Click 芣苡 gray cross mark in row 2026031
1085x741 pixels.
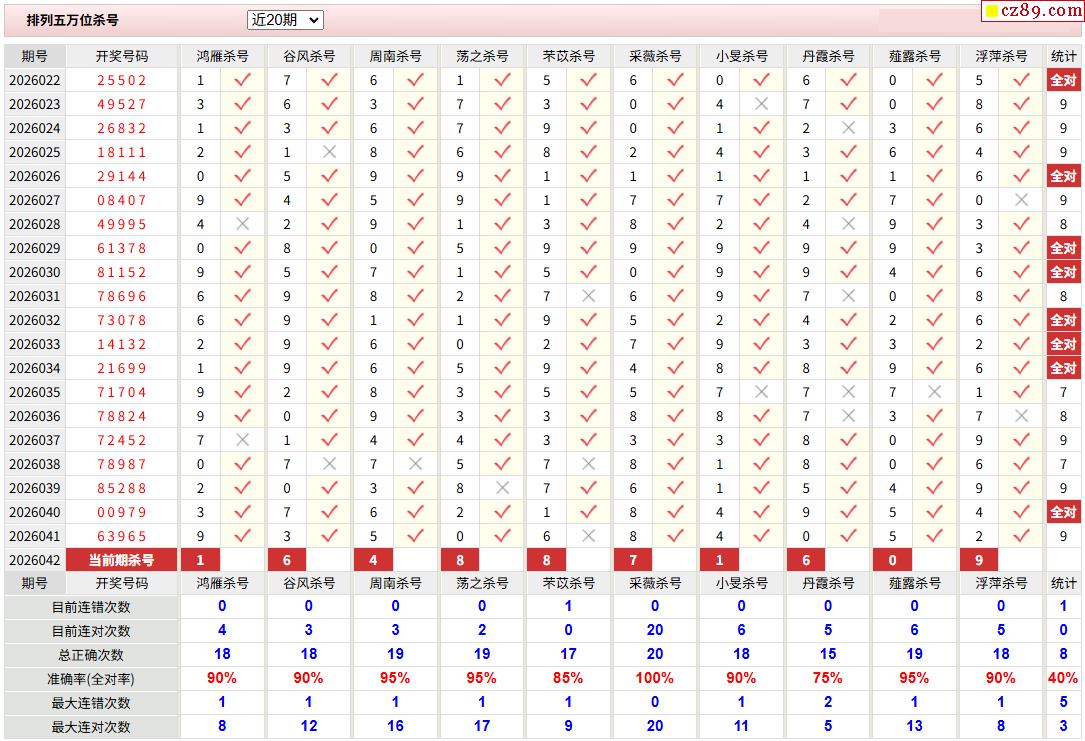[589, 296]
